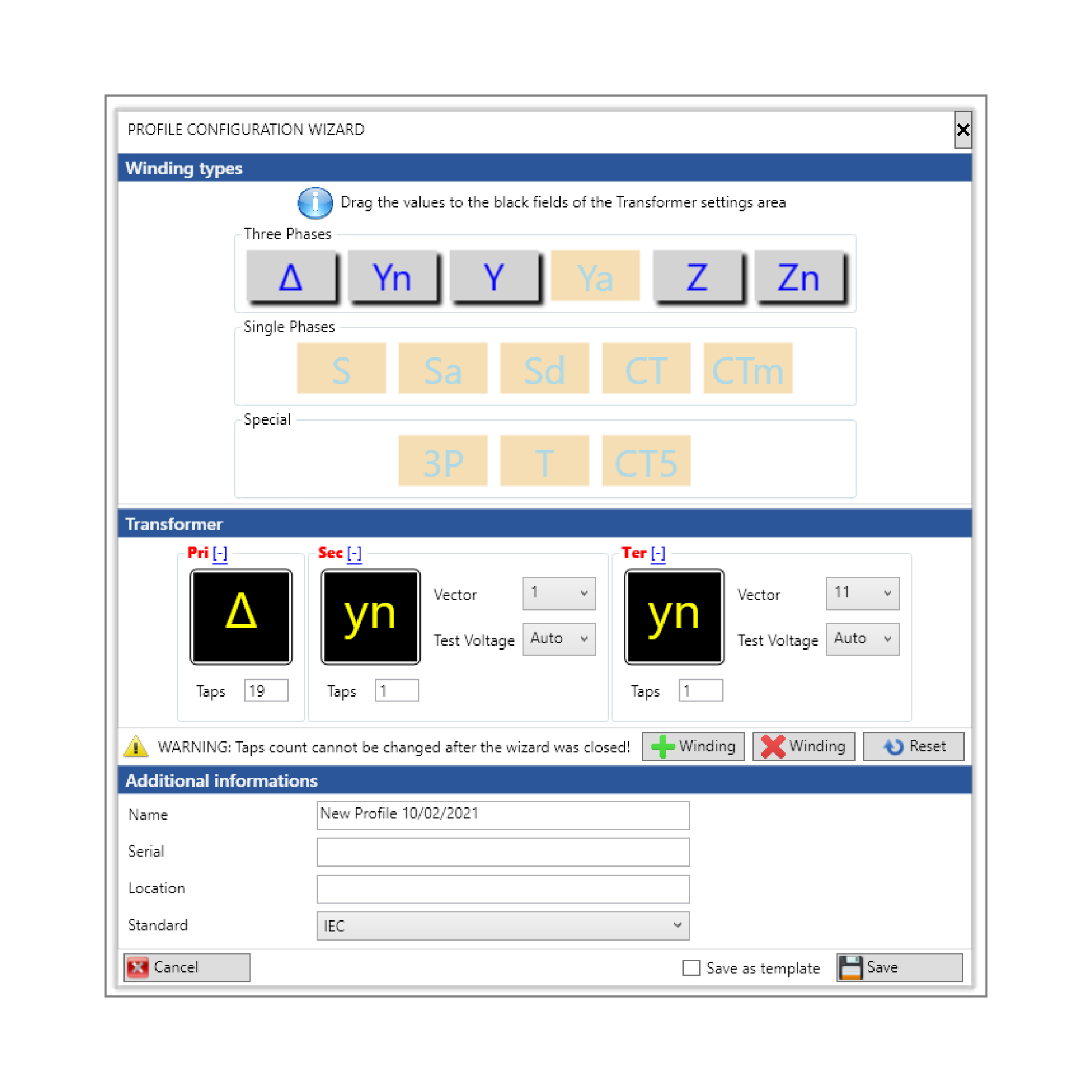Open the Standard IEC dropdown
Viewport: 1092px width, 1092px height.
coord(503,926)
